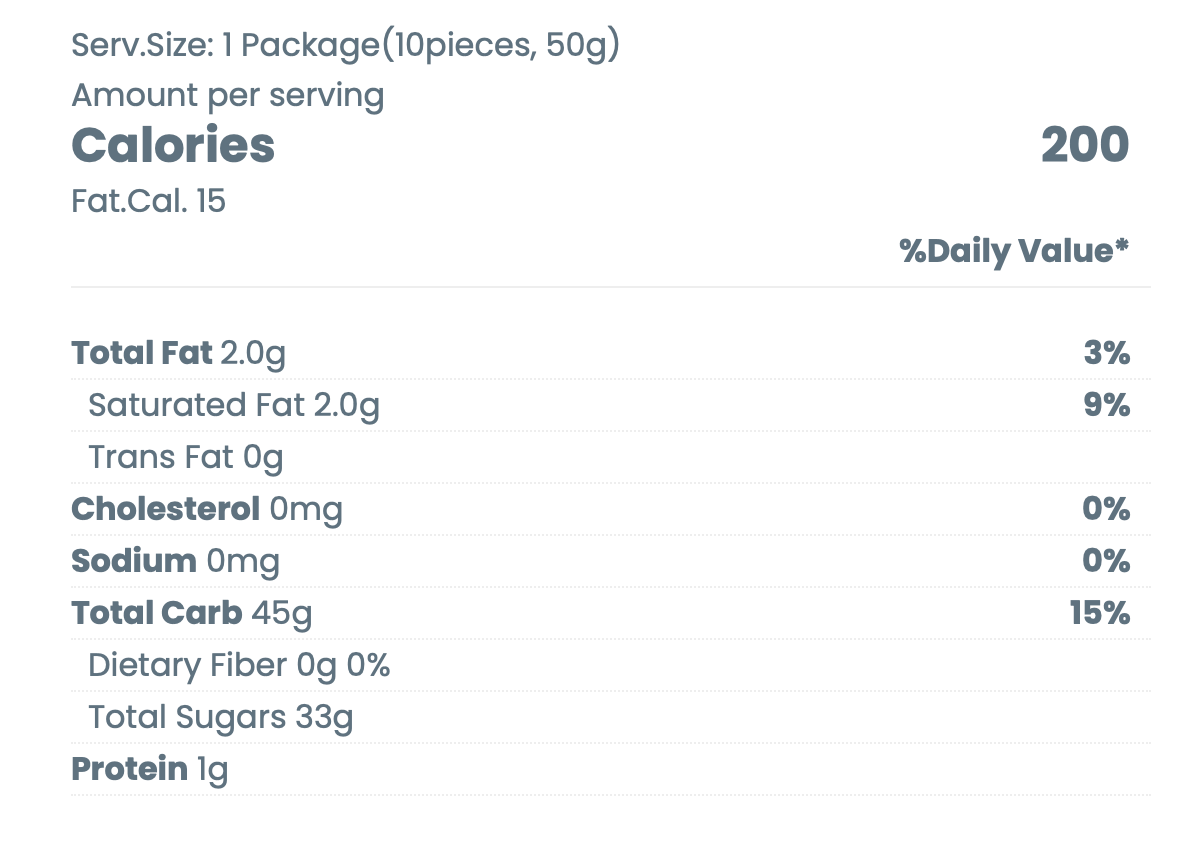Click the Trans Fat 0g row
This screenshot has height=856, width=1186.
click(x=186, y=457)
